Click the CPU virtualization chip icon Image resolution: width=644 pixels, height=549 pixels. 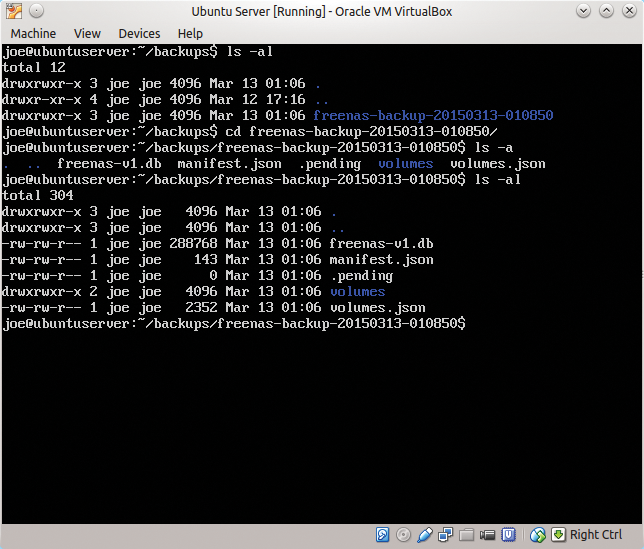click(508, 535)
